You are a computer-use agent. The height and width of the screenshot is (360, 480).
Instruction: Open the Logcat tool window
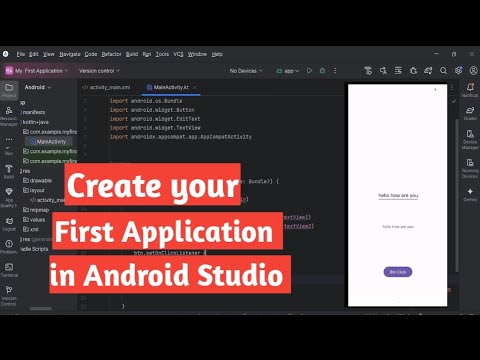(x=9, y=224)
